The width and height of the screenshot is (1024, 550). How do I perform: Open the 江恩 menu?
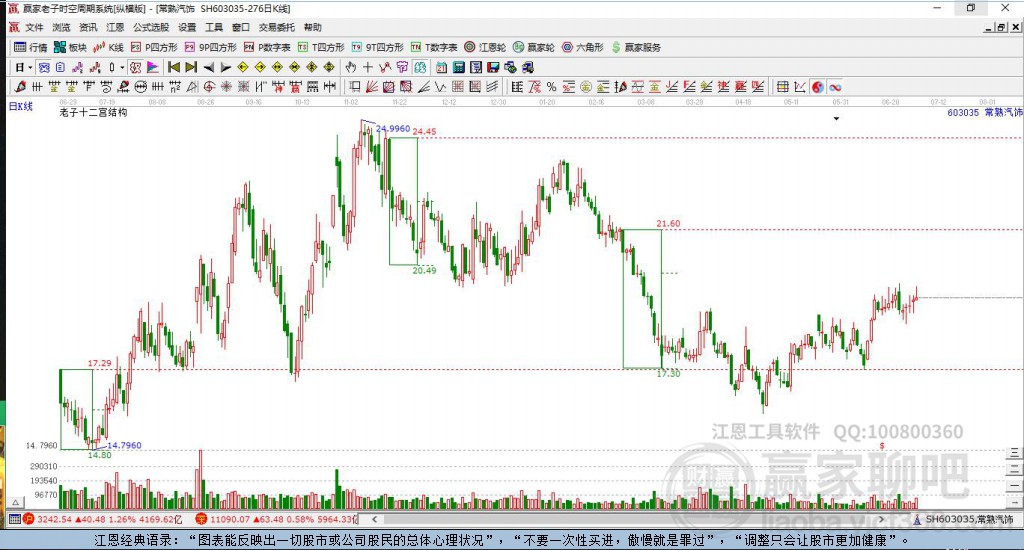pyautogui.click(x=115, y=27)
